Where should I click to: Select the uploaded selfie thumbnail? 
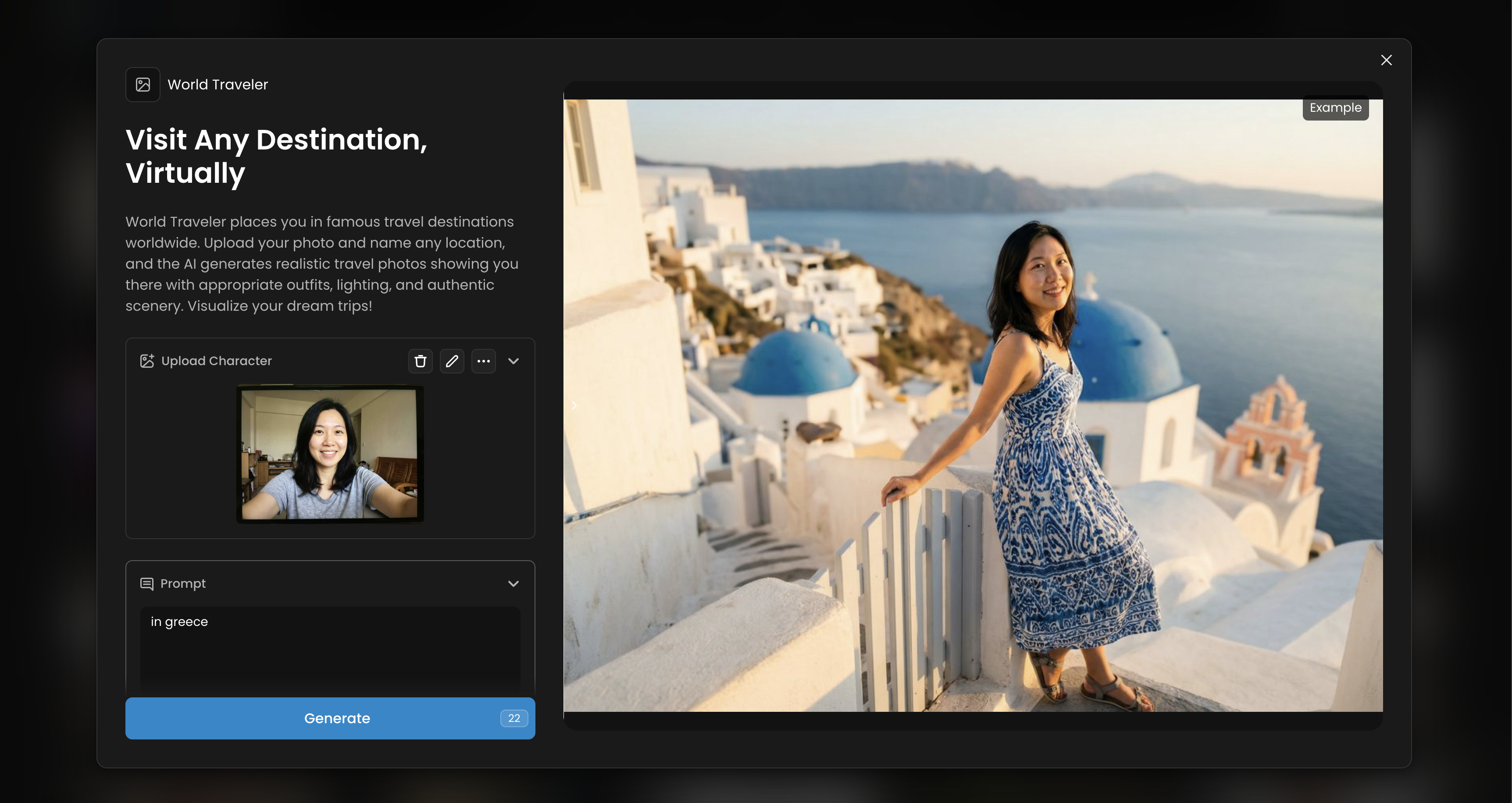[x=330, y=453]
